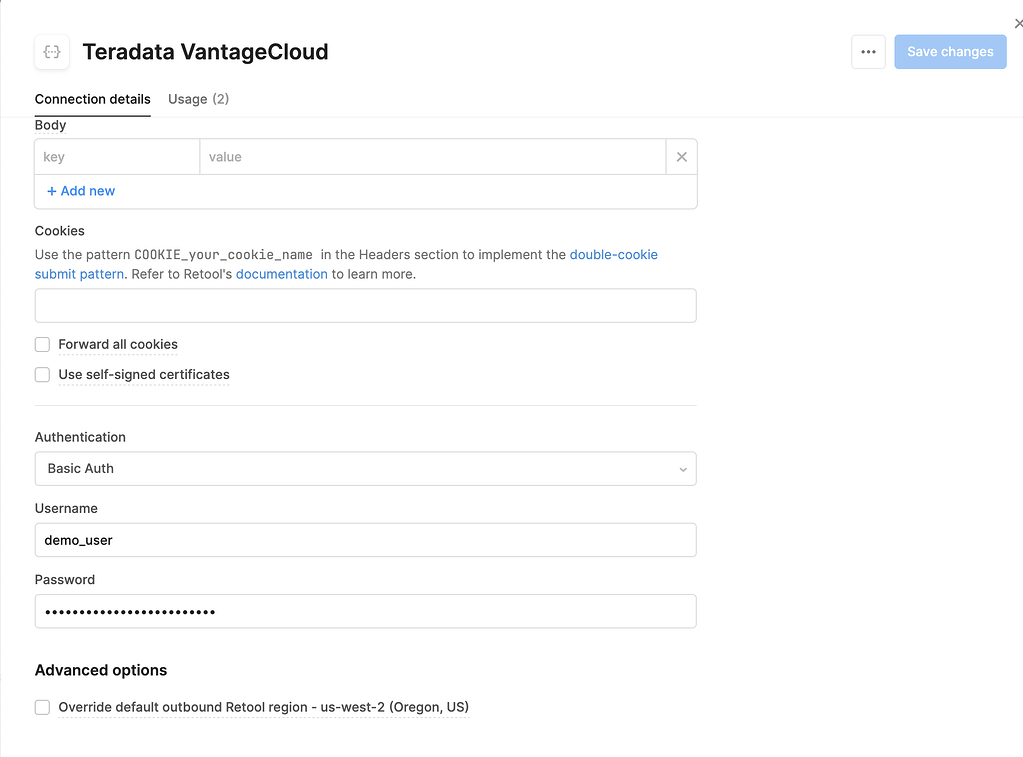Focus the body key input field
This screenshot has height=757, width=1023.
[x=117, y=157]
